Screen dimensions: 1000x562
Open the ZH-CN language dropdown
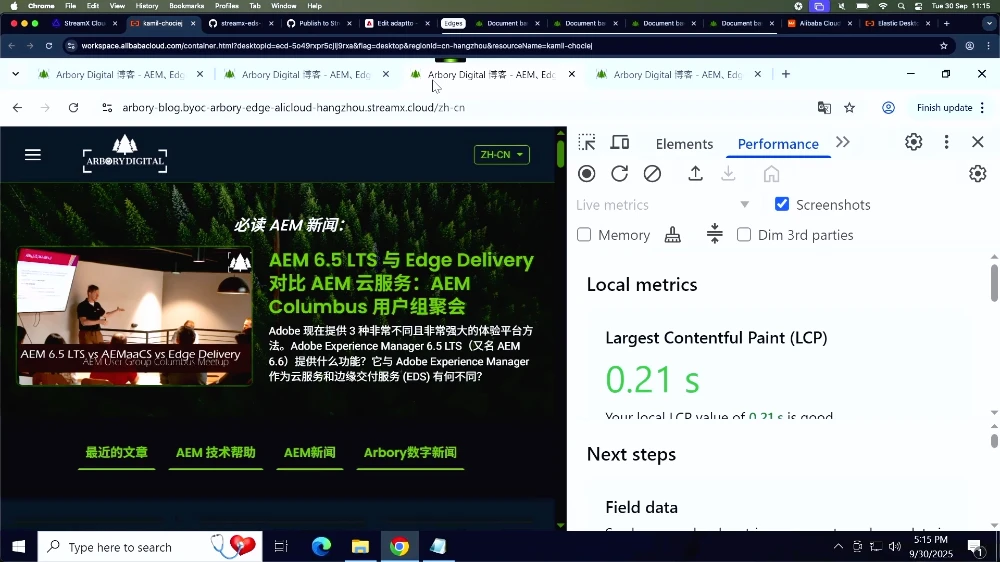click(502, 155)
